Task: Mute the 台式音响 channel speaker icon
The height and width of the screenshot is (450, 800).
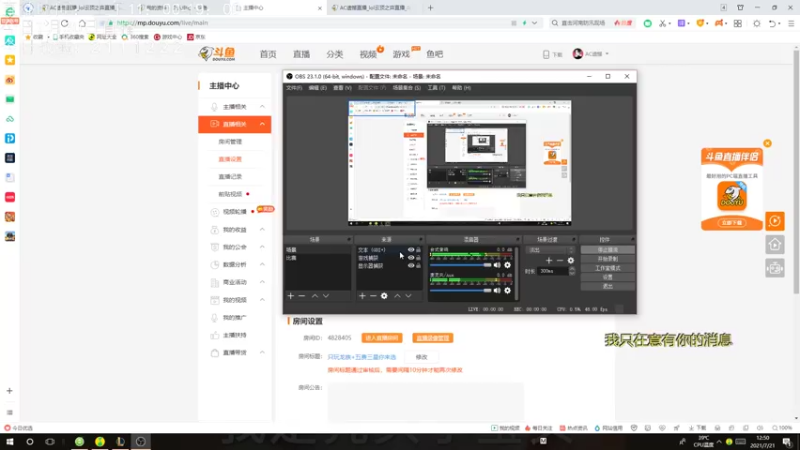Action: (497, 265)
